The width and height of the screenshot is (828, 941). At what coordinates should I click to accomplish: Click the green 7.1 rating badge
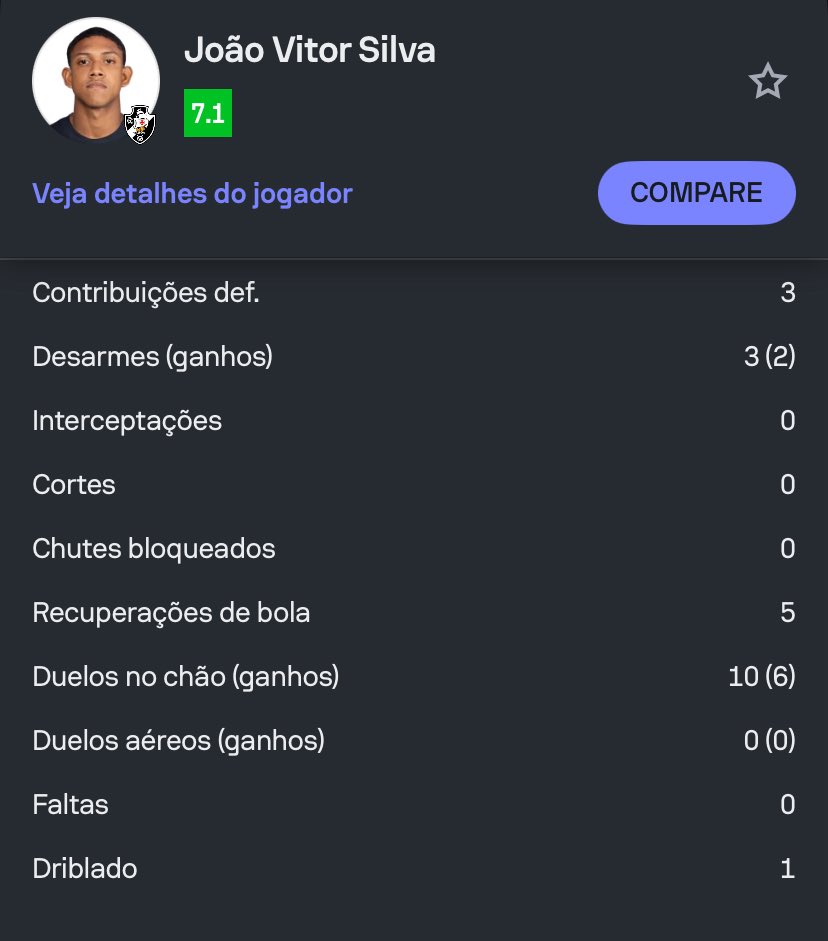click(208, 114)
